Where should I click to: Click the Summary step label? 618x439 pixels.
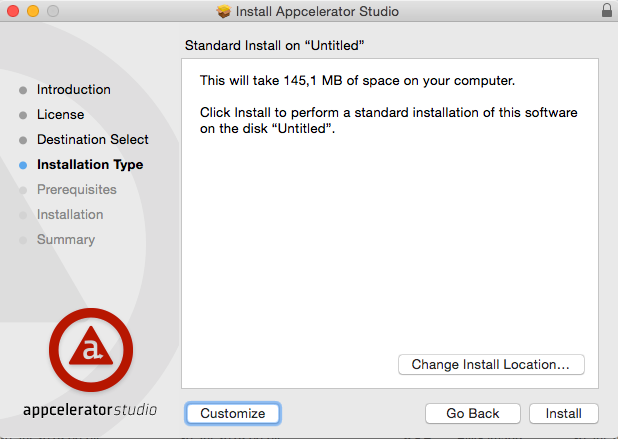pos(66,239)
